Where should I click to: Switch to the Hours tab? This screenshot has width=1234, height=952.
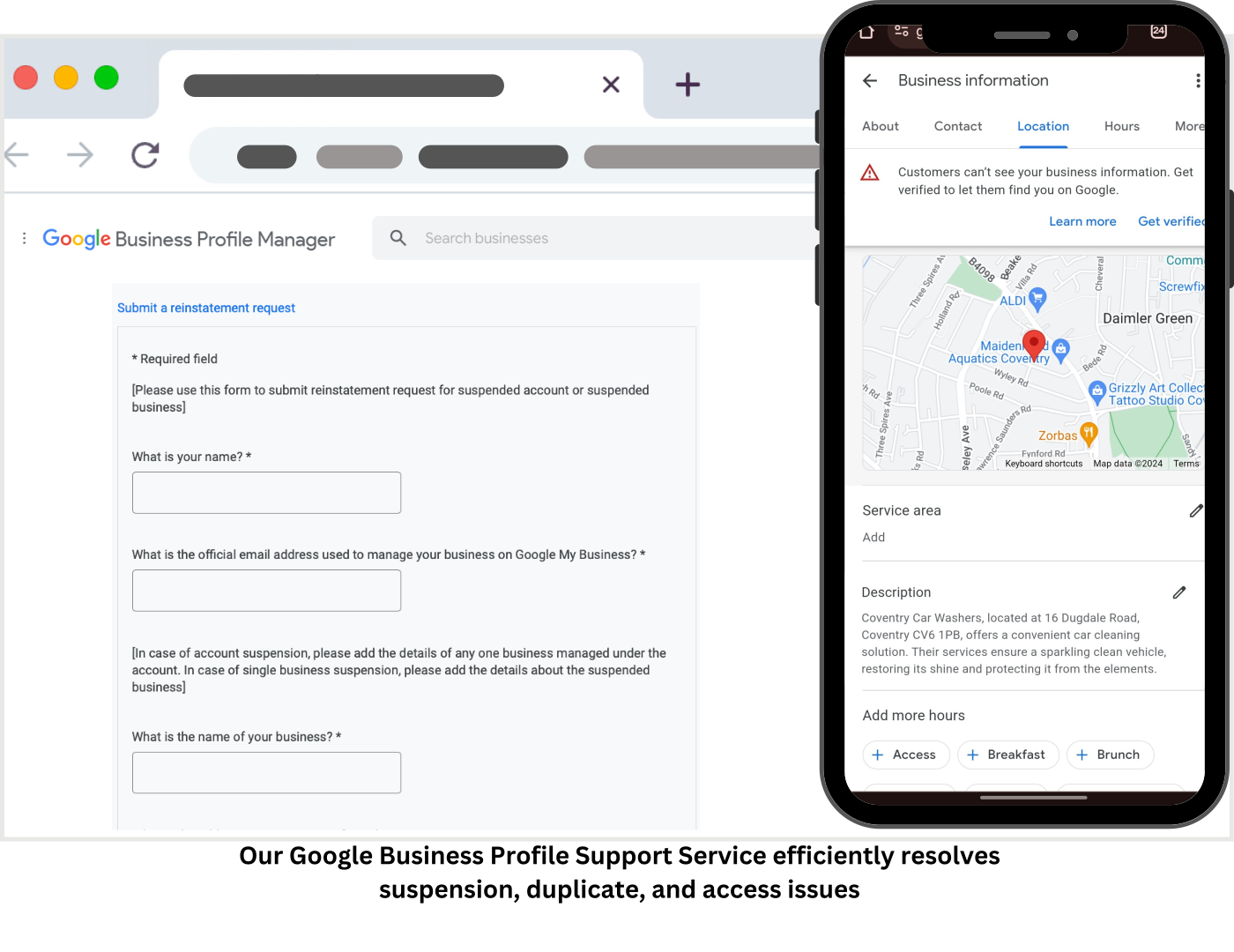click(x=1121, y=126)
